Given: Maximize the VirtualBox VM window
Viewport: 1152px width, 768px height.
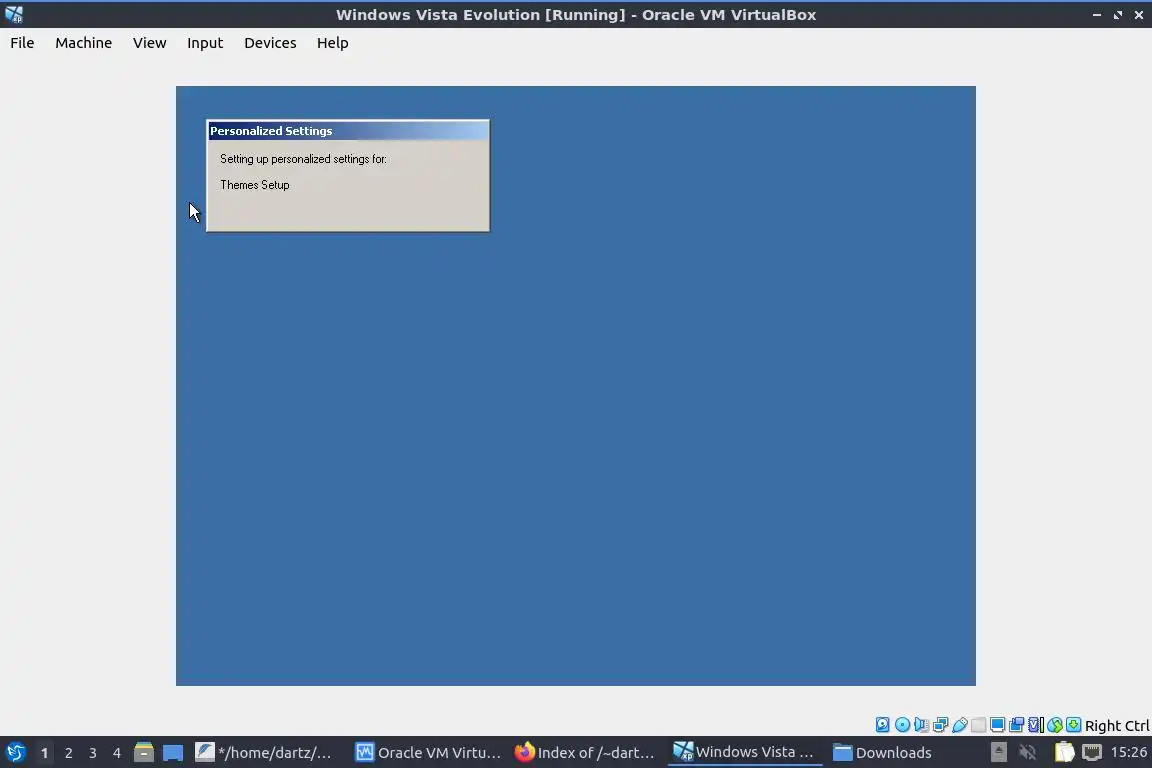Looking at the screenshot, I should point(1117,15).
